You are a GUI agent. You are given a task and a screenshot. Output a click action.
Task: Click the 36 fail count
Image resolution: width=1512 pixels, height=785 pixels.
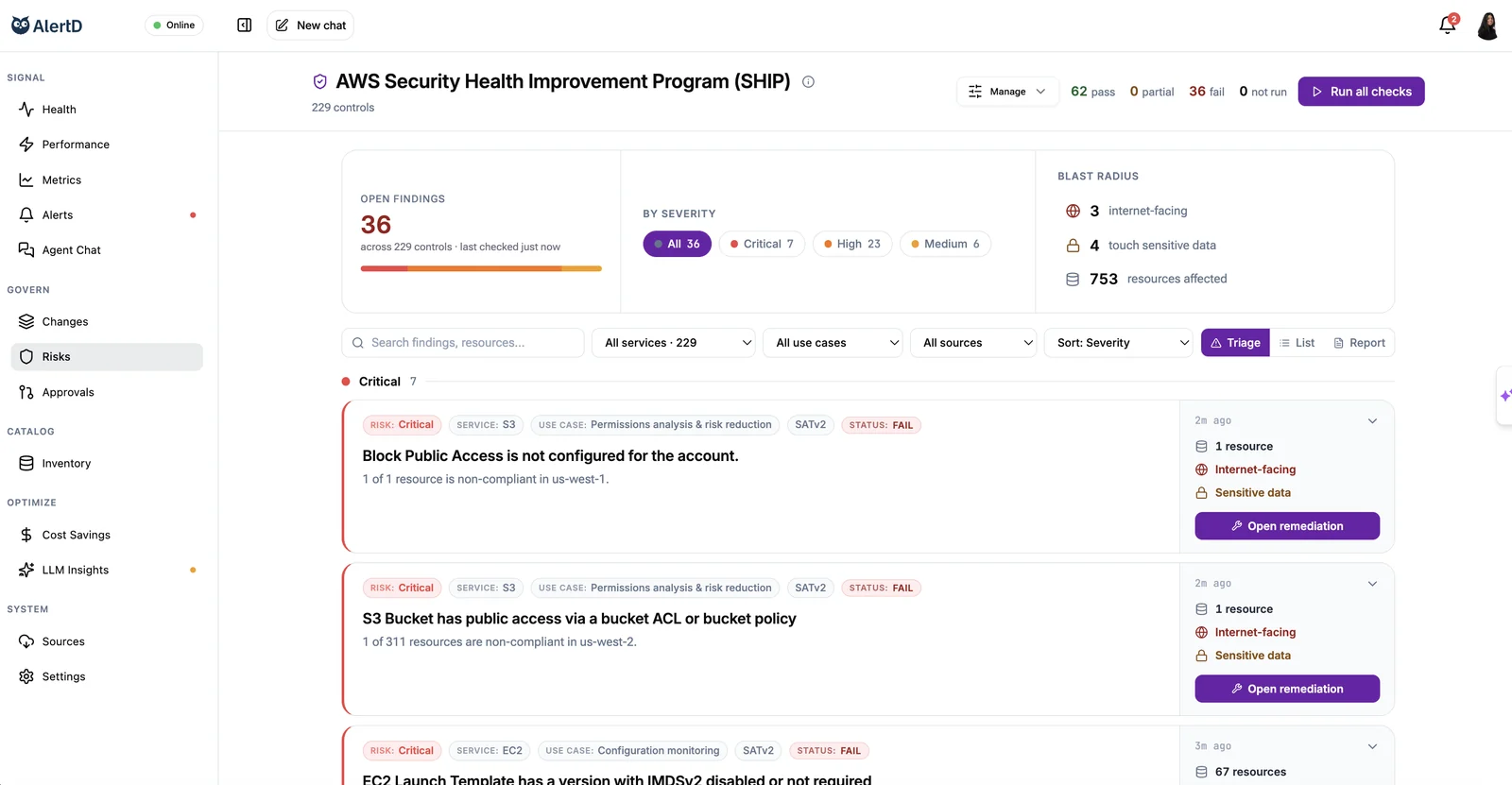(x=1207, y=92)
